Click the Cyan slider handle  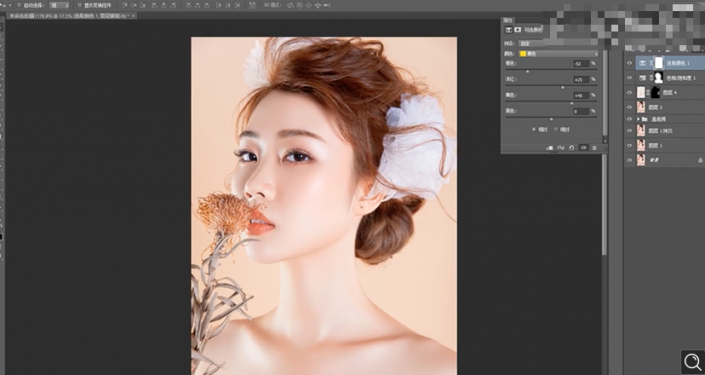(527, 71)
